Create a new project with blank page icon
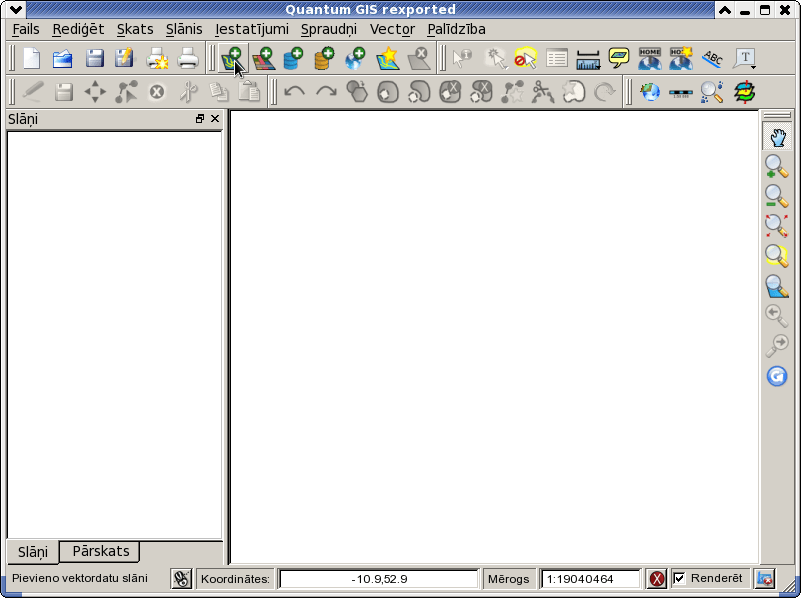 [32, 58]
